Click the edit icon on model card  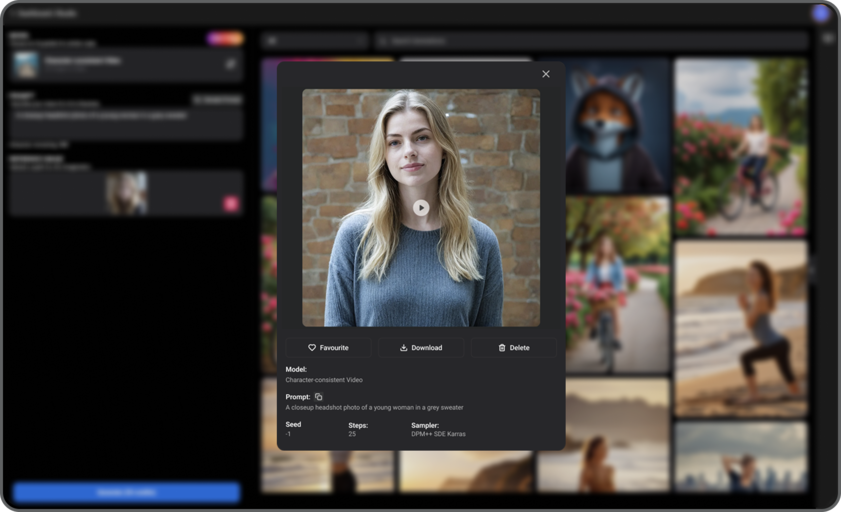point(231,64)
